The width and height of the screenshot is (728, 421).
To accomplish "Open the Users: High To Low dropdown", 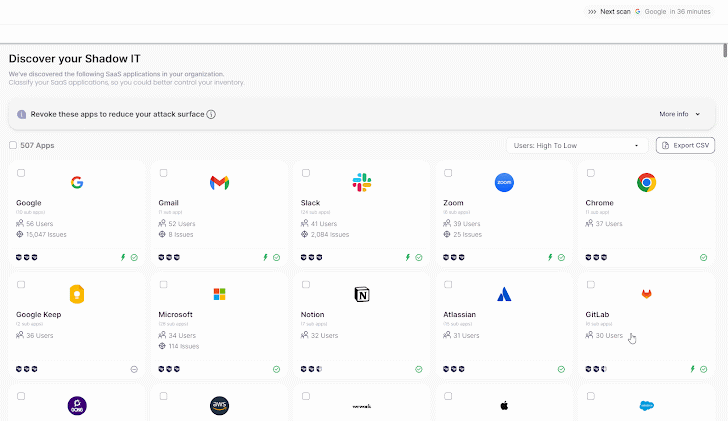I will point(577,146).
